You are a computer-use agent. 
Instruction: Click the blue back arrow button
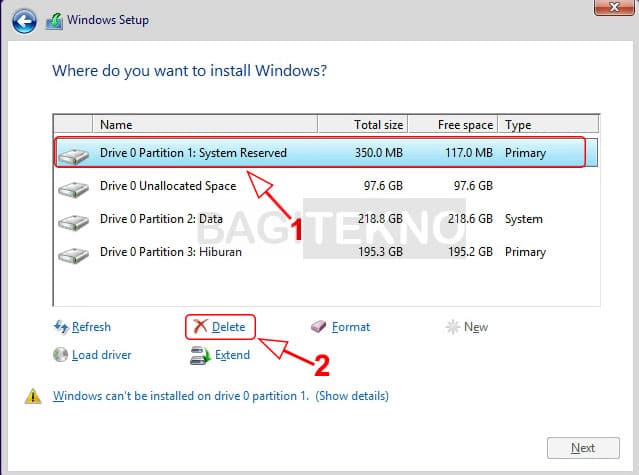click(24, 21)
